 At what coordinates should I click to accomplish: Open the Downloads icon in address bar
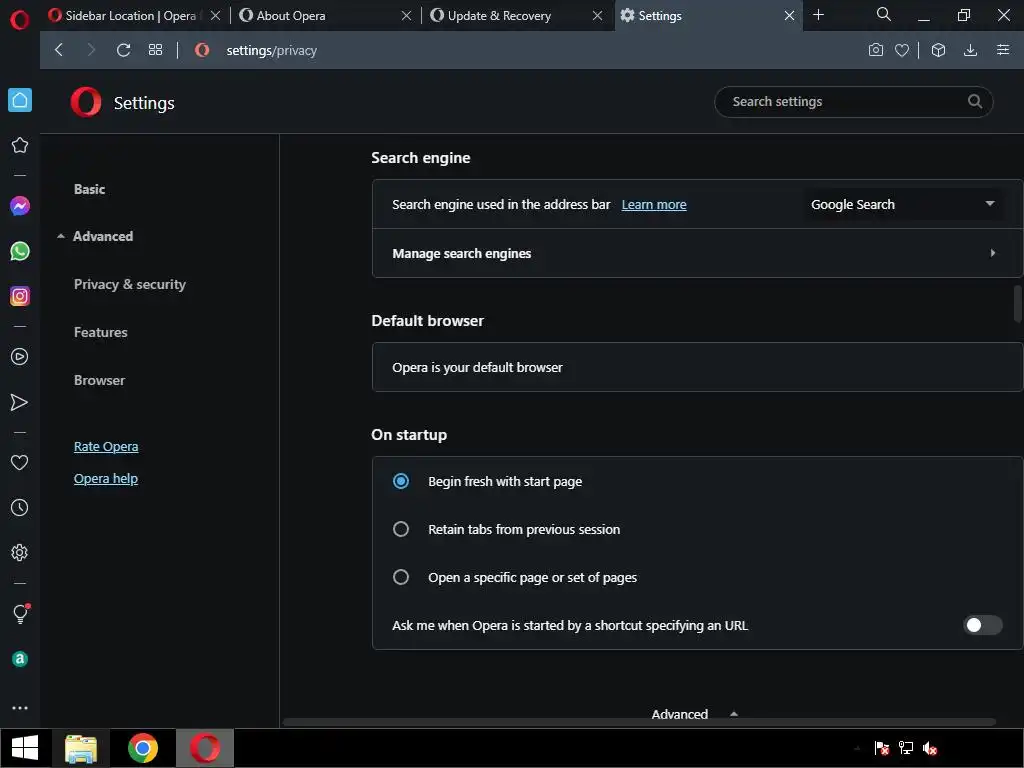[970, 50]
